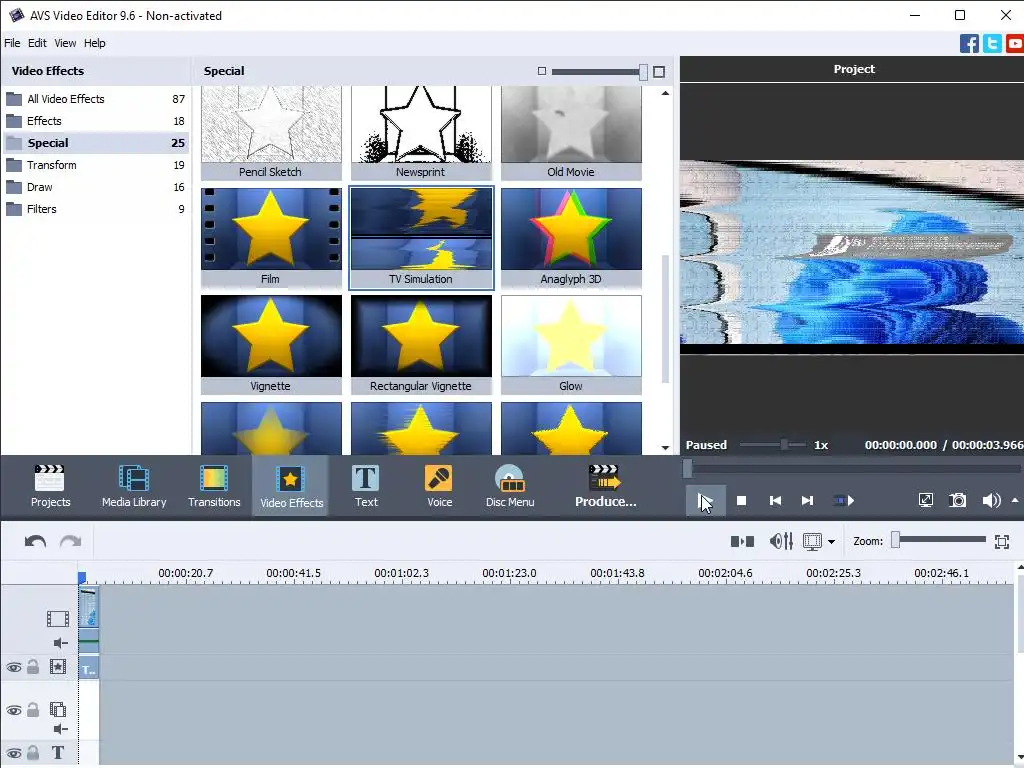This screenshot has width=1024, height=768.
Task: Open the Projects section
Action: (x=50, y=486)
